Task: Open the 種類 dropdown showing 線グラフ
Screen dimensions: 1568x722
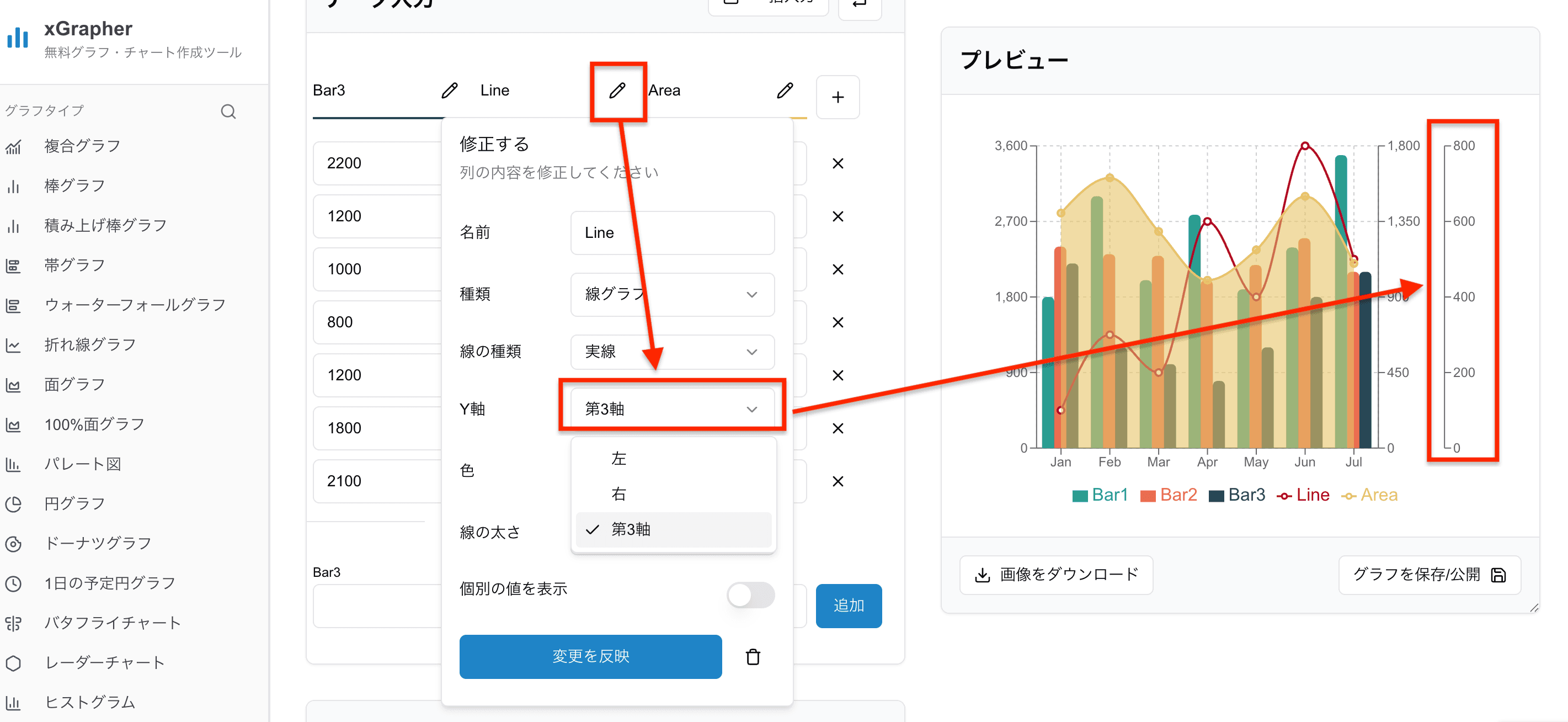Action: 672,295
